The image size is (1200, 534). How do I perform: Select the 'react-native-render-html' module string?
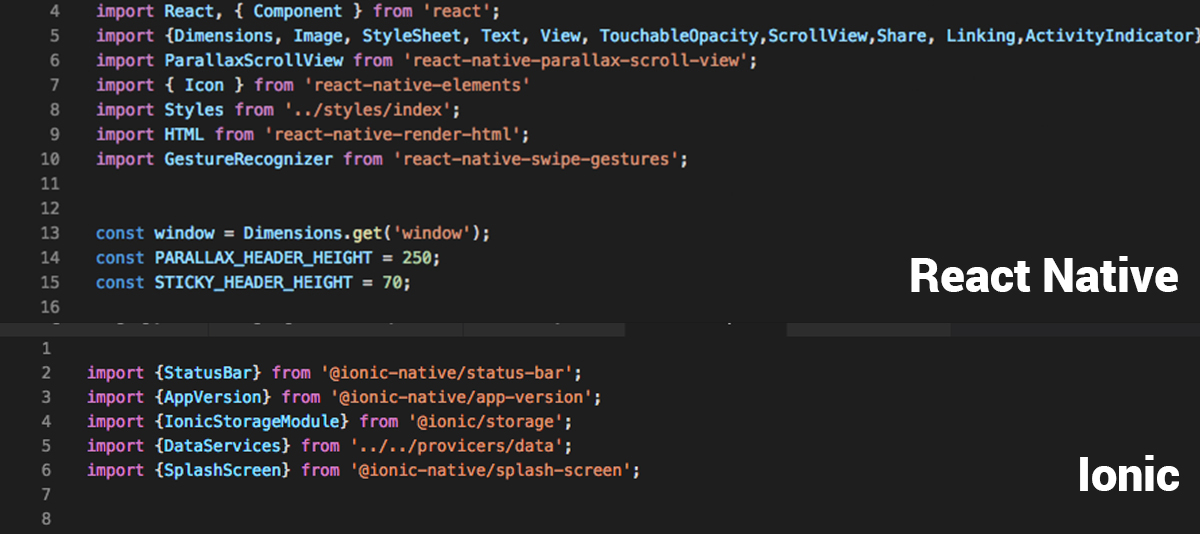[391, 134]
